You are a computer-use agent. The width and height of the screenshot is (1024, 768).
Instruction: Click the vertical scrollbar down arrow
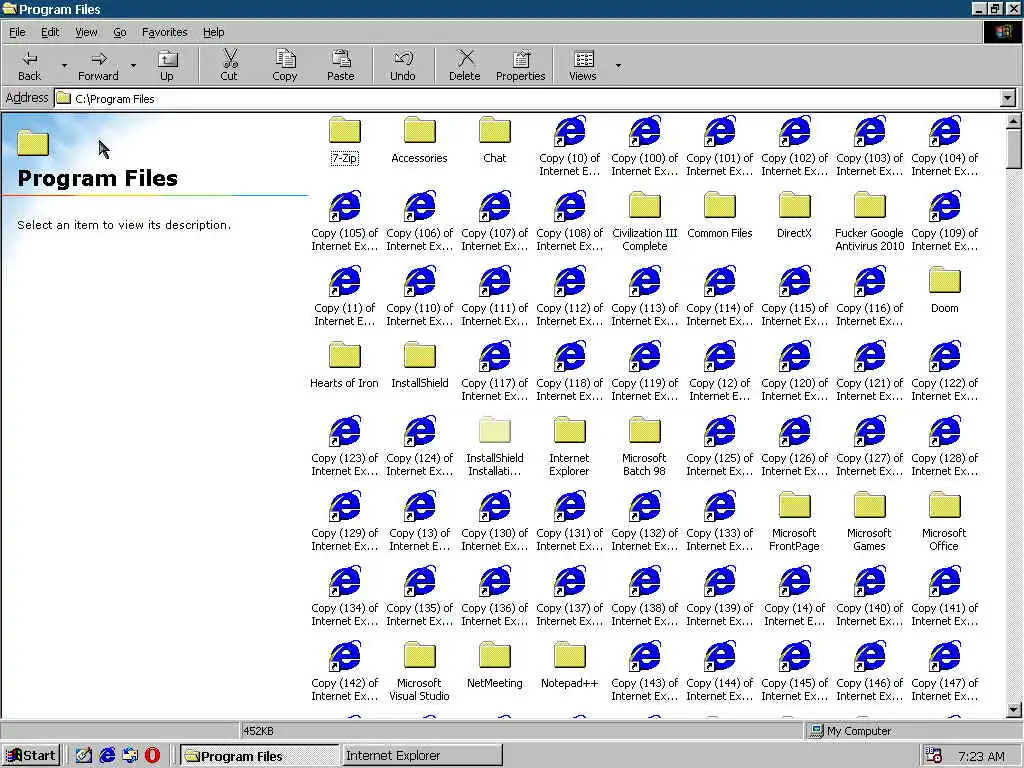tap(1013, 710)
